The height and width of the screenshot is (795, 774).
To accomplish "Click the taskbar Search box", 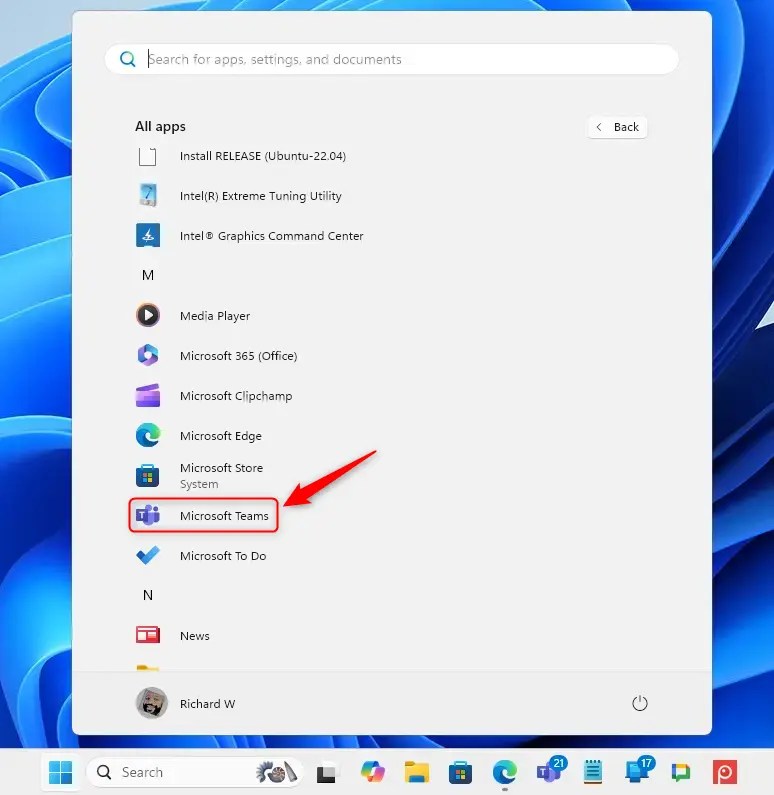I will pyautogui.click(x=195, y=772).
